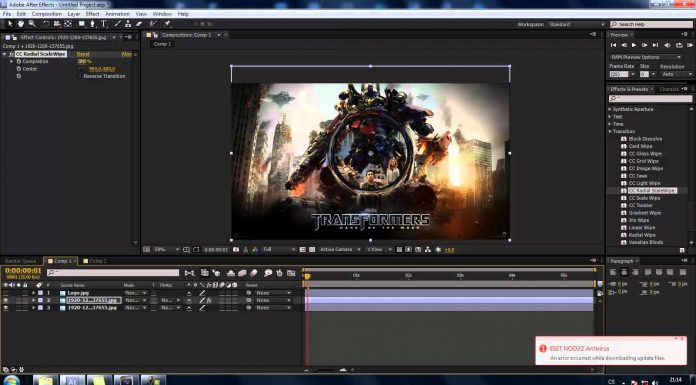Toggle effects fx switch on layer 2
The height and width of the screenshot is (385, 696).
209,301
